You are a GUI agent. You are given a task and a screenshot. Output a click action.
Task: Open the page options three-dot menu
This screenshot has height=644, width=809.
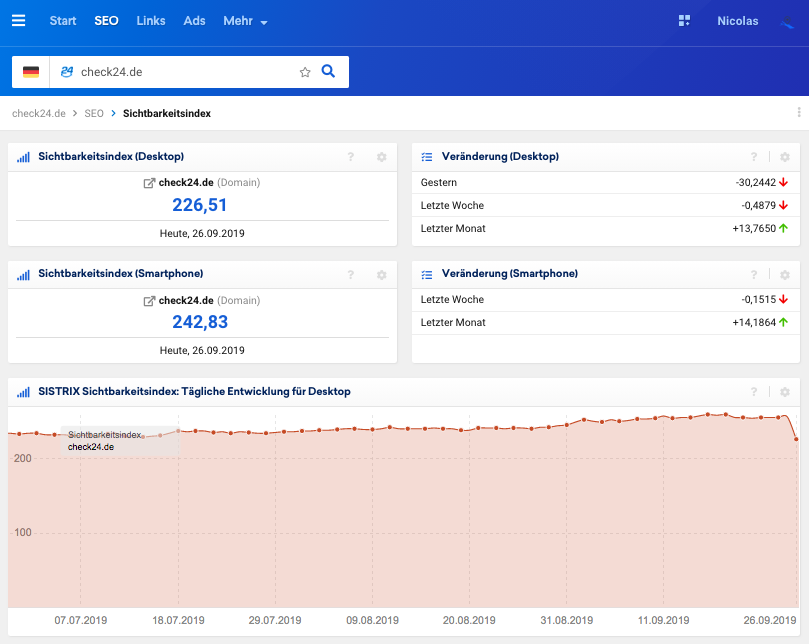[x=799, y=112]
